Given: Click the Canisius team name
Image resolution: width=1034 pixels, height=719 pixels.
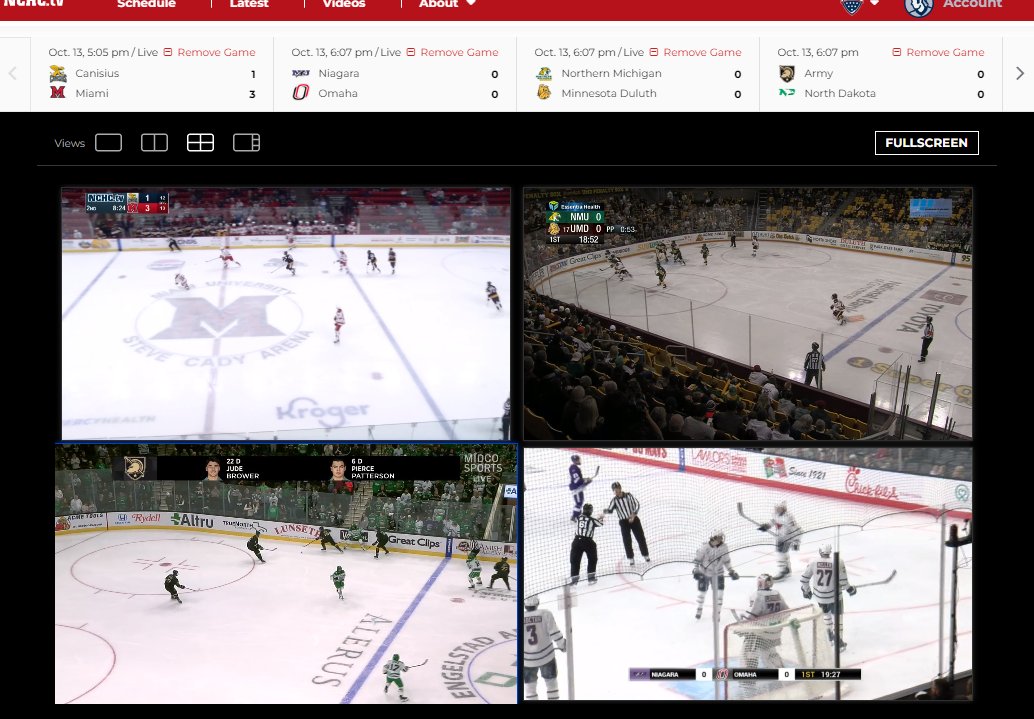Looking at the screenshot, I should point(97,73).
